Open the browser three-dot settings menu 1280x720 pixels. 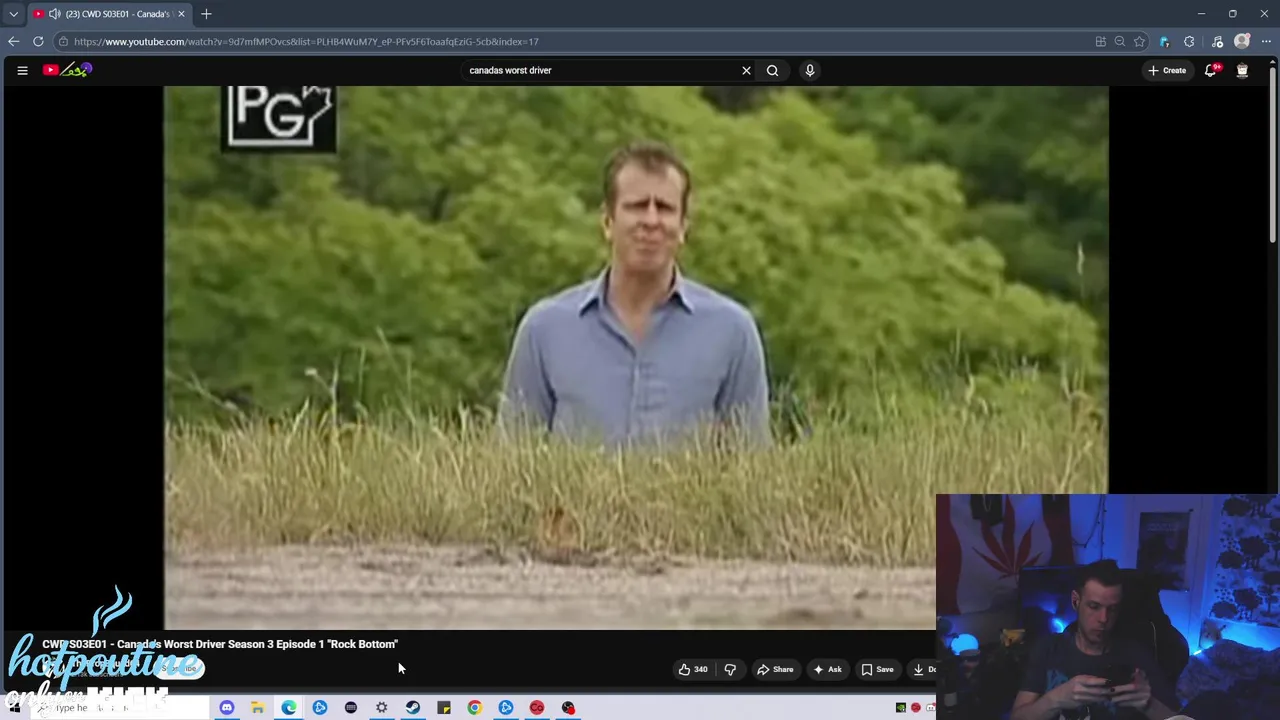pyautogui.click(x=1266, y=41)
